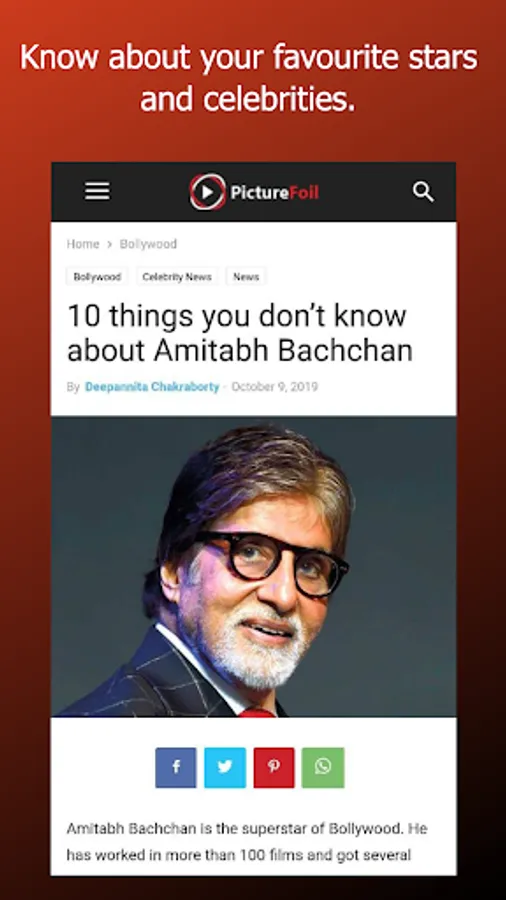Select the Bollywood category tag

(x=97, y=277)
